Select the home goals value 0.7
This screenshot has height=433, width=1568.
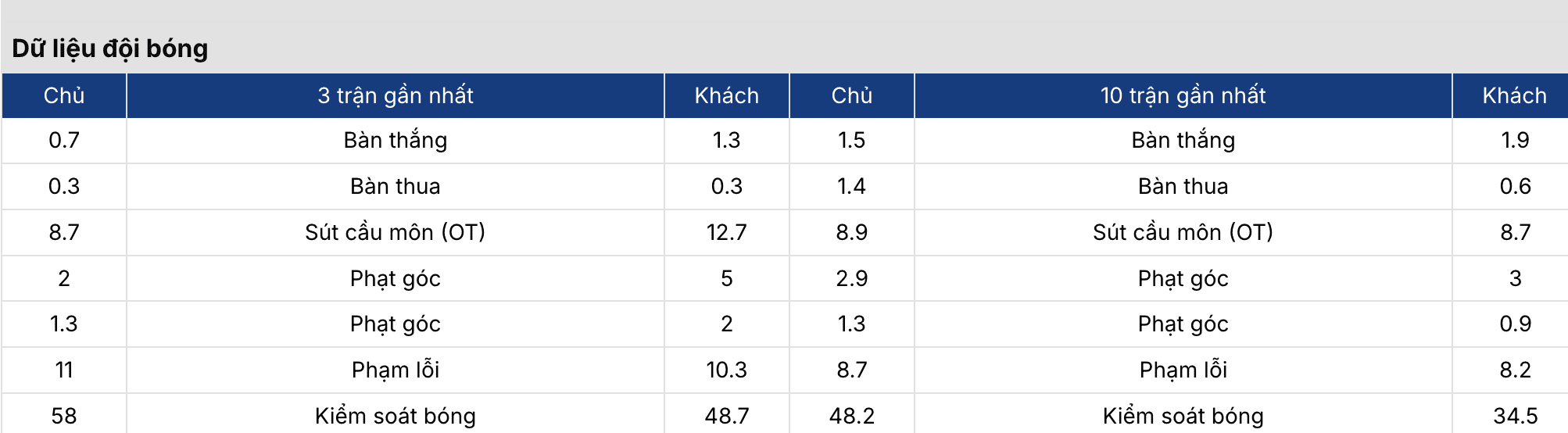(x=64, y=141)
